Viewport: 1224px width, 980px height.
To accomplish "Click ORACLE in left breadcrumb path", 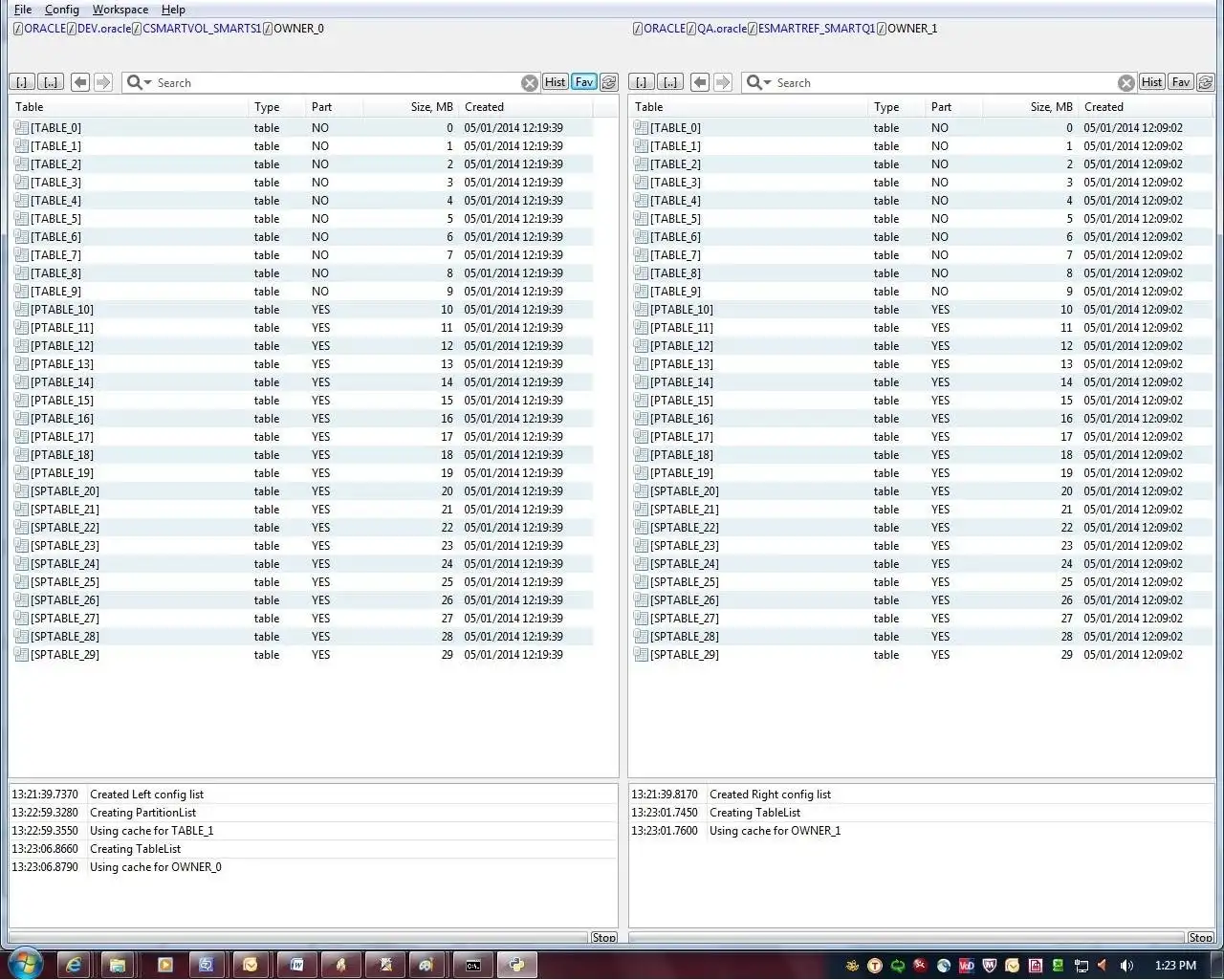I will (45, 29).
